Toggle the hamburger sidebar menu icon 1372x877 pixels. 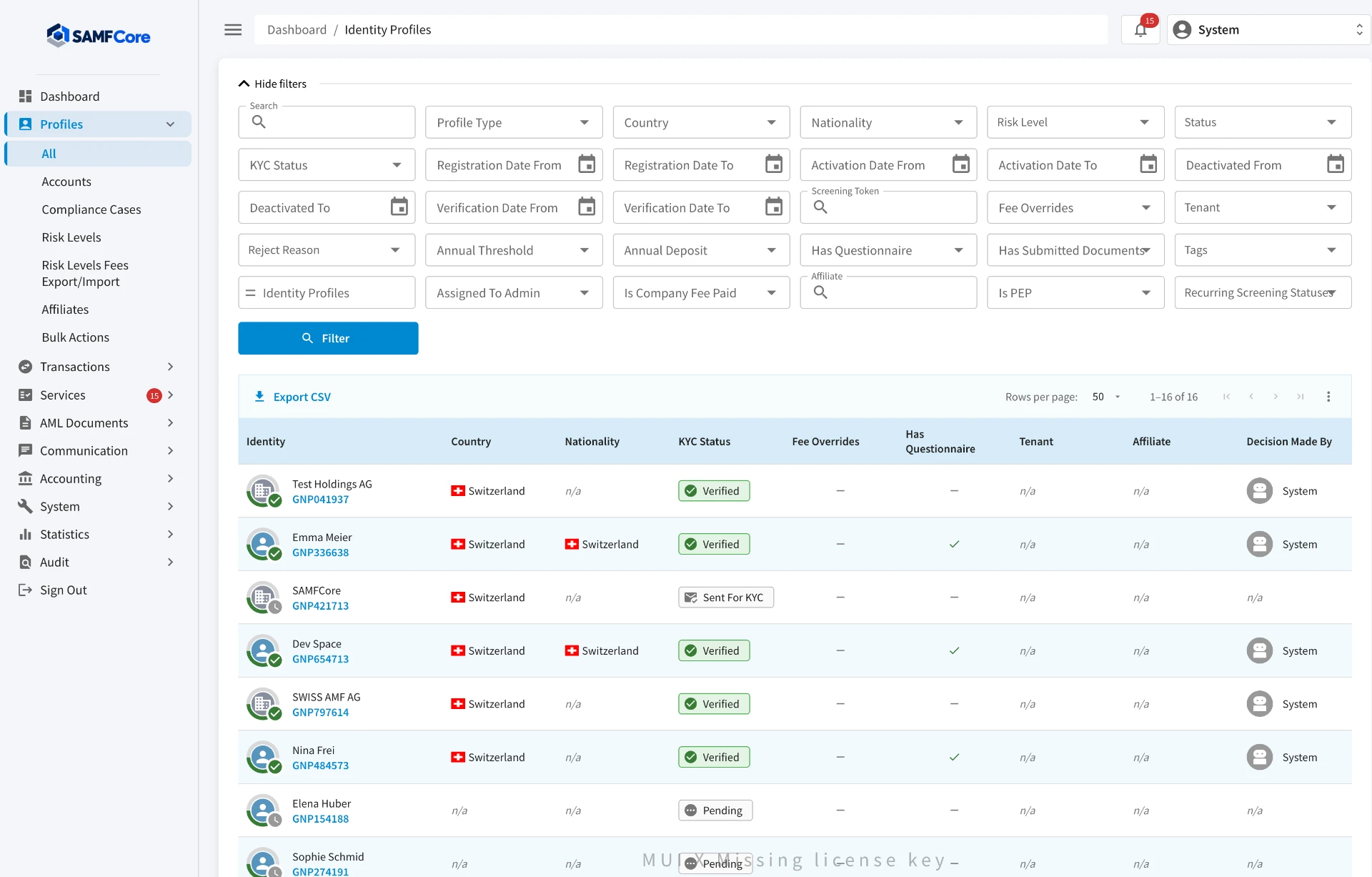(x=233, y=29)
